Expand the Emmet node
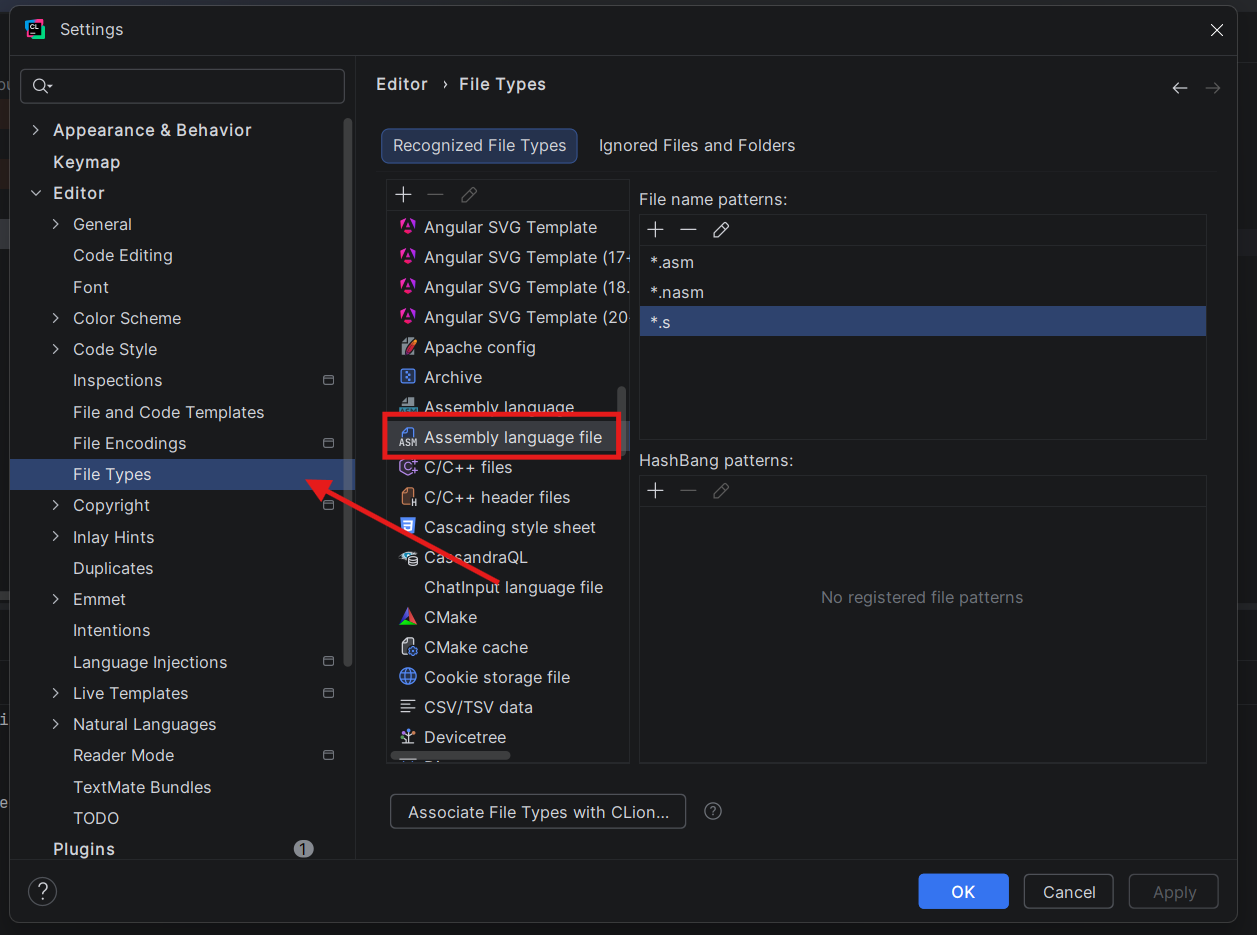The height and width of the screenshot is (935, 1257). tap(56, 599)
